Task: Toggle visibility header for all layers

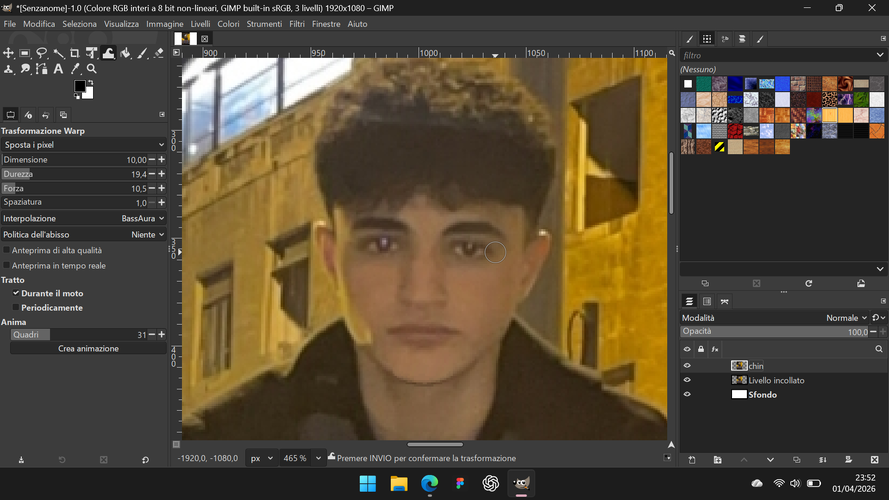Action: 687,349
